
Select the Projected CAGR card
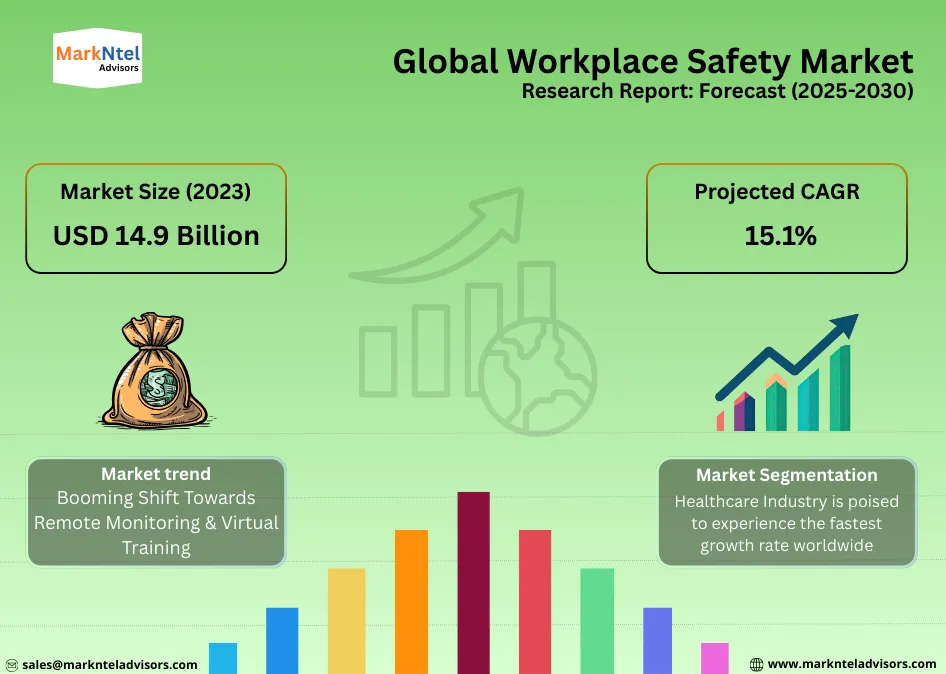[777, 217]
